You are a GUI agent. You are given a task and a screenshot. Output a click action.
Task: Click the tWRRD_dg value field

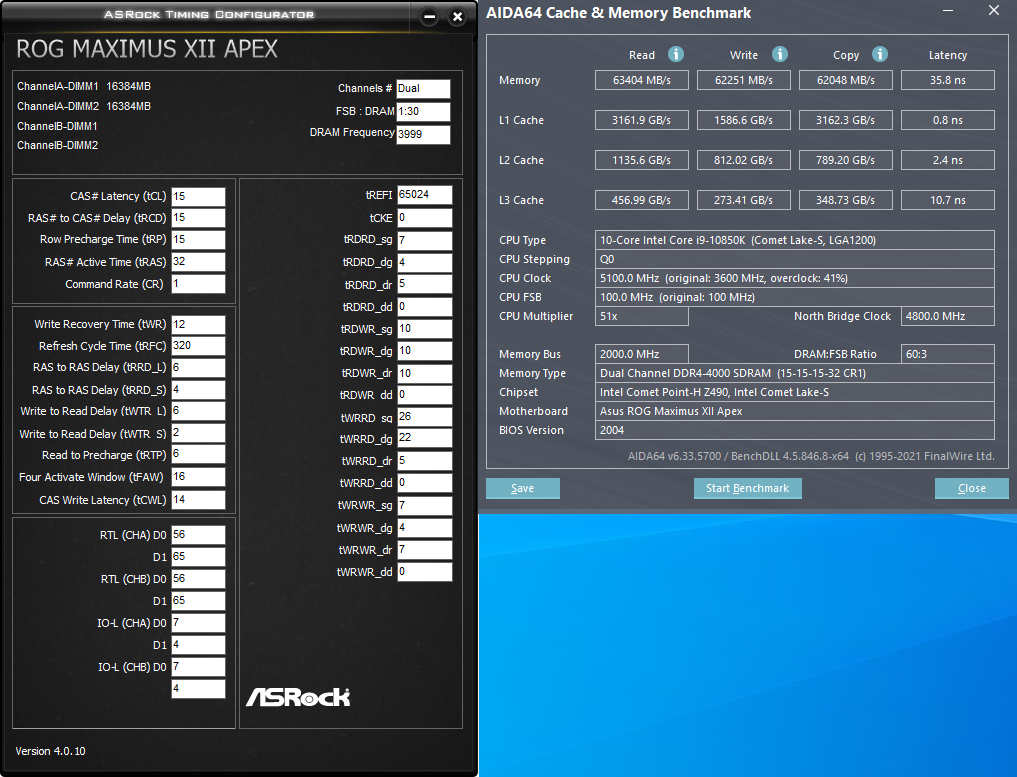(425, 438)
